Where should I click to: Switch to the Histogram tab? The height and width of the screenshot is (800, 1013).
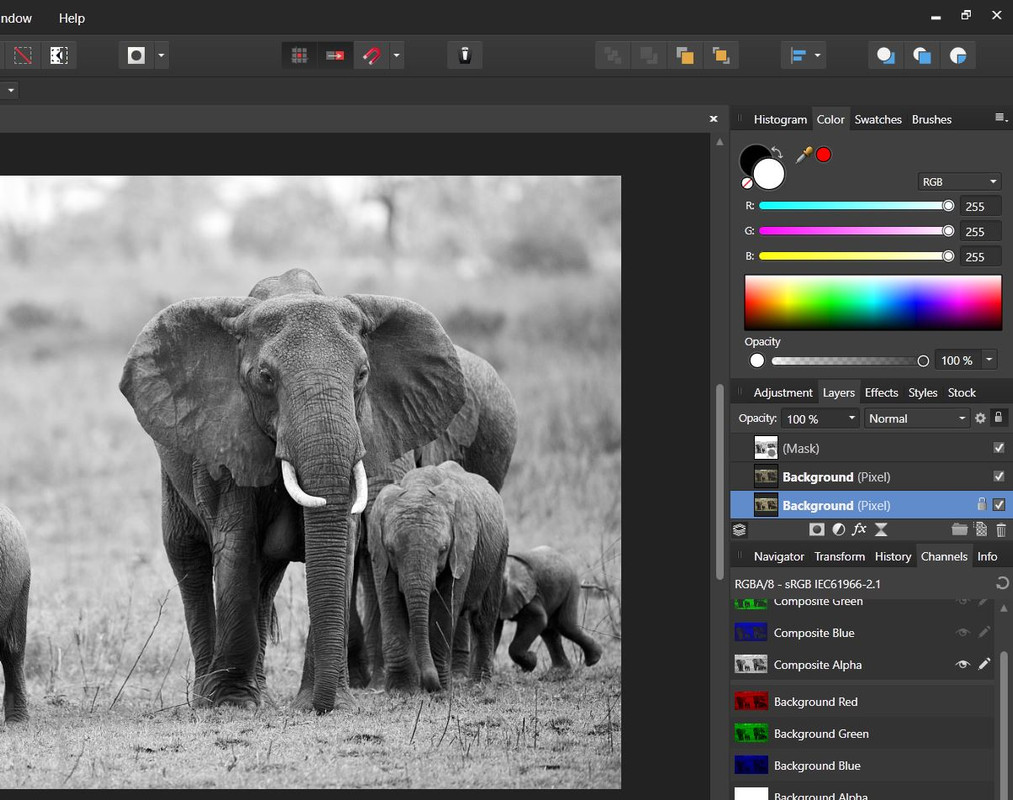point(780,120)
